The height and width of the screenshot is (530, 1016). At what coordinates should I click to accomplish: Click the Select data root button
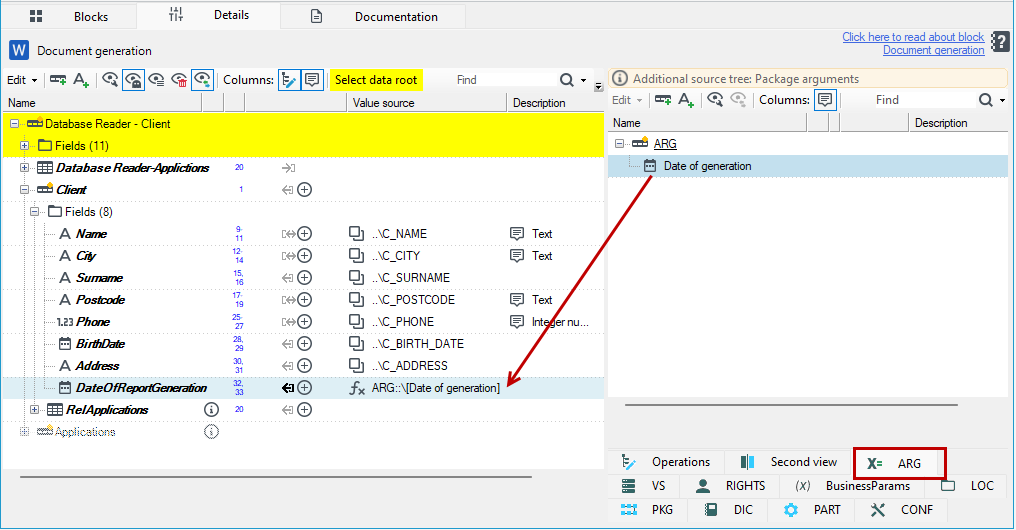pyautogui.click(x=376, y=80)
